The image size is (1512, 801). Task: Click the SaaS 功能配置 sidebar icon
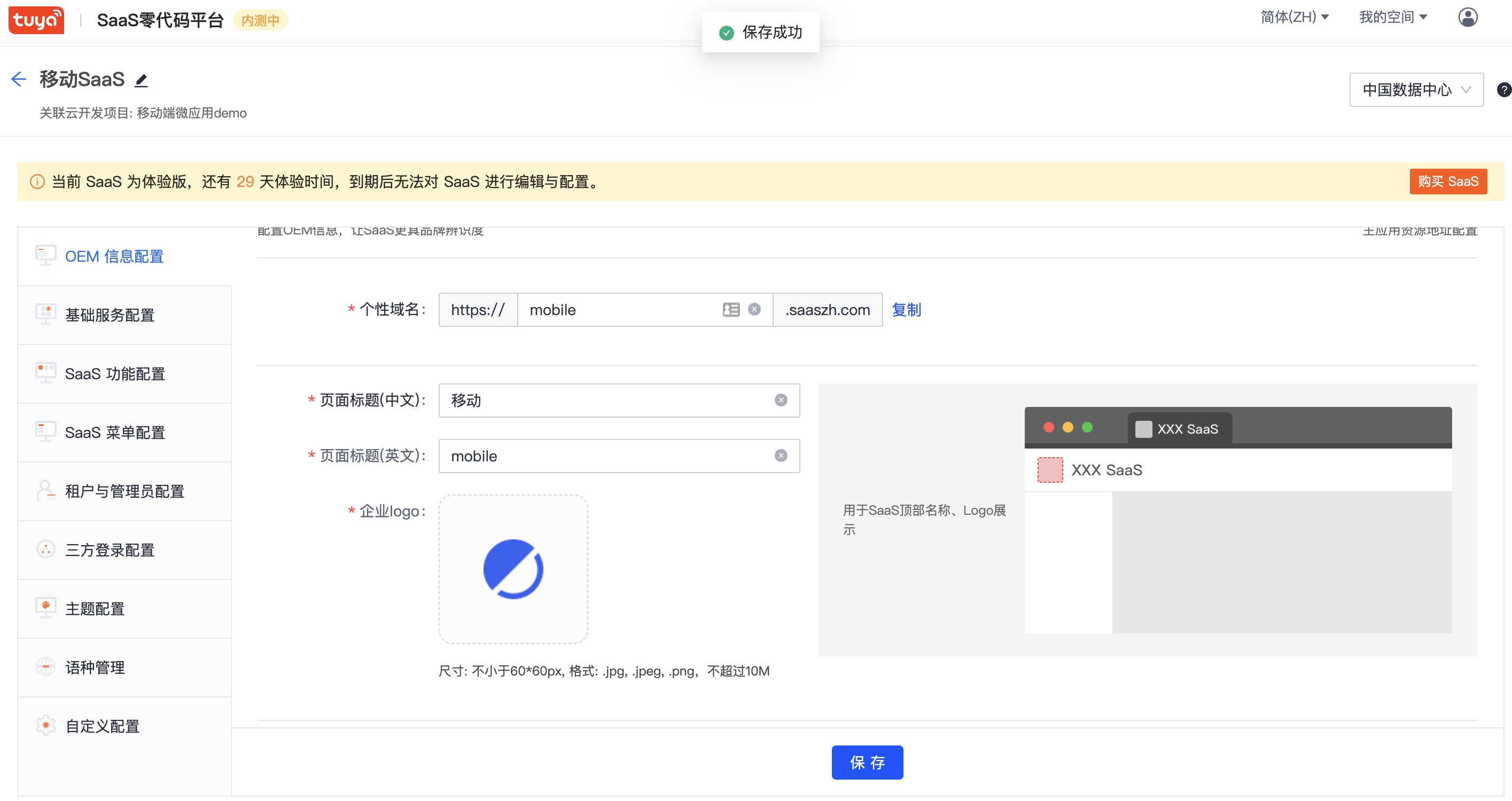pos(46,373)
